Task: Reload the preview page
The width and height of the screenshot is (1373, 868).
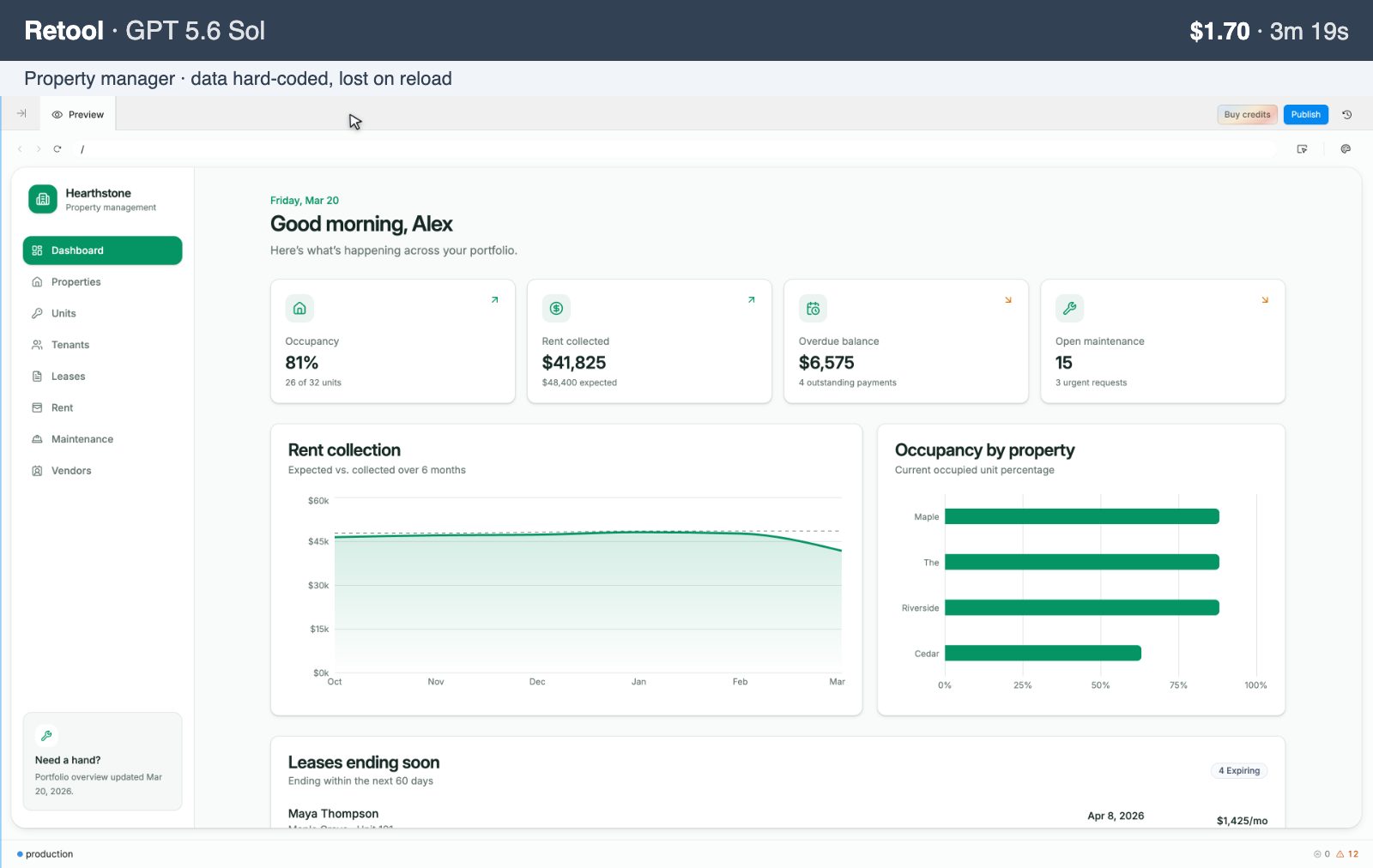Action: point(57,148)
